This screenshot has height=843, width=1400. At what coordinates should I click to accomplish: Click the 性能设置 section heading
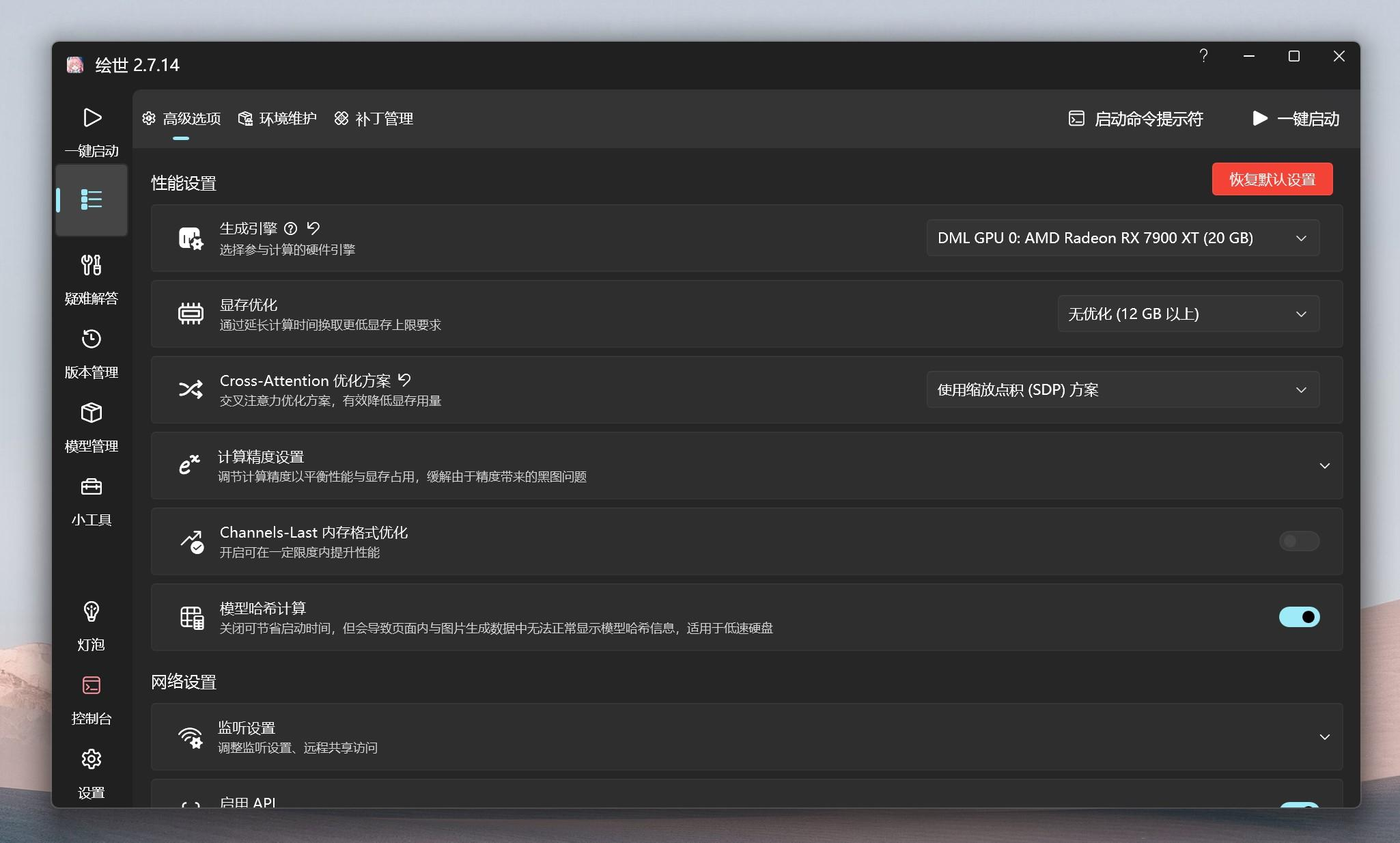pyautogui.click(x=184, y=183)
